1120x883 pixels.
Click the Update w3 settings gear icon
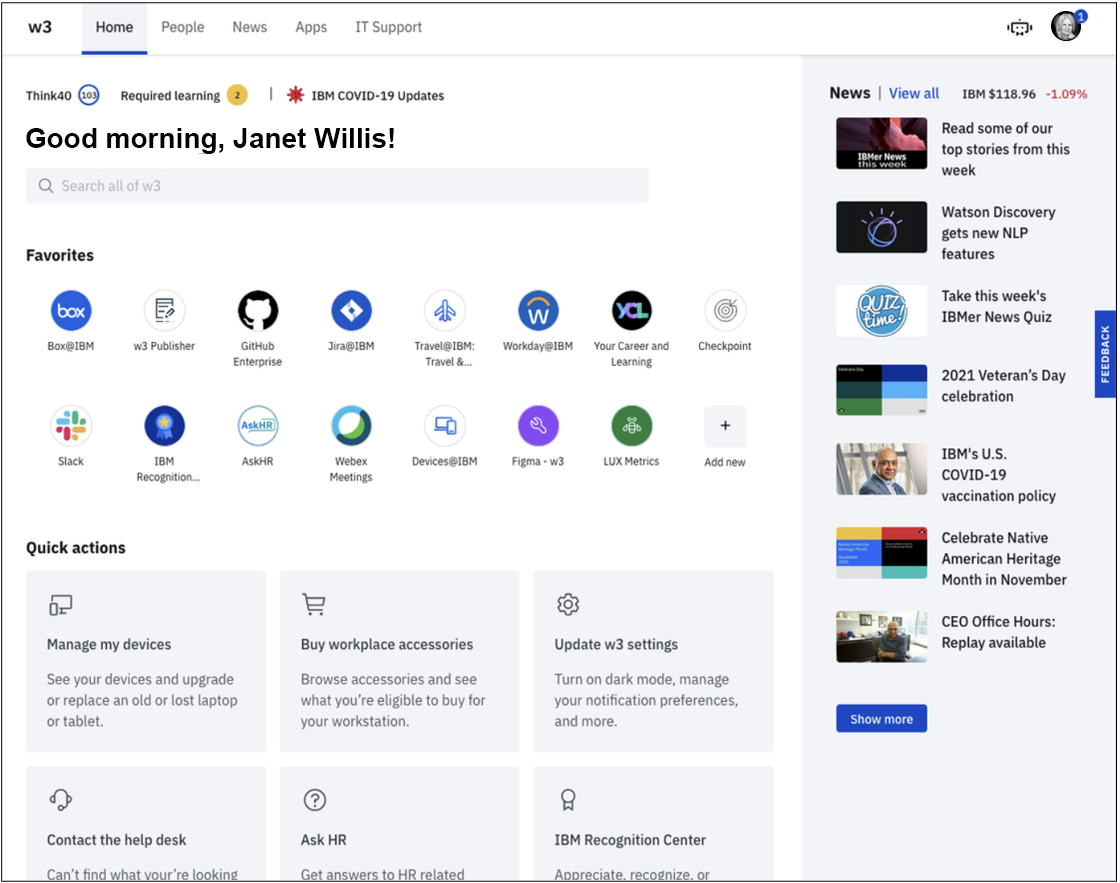[568, 604]
